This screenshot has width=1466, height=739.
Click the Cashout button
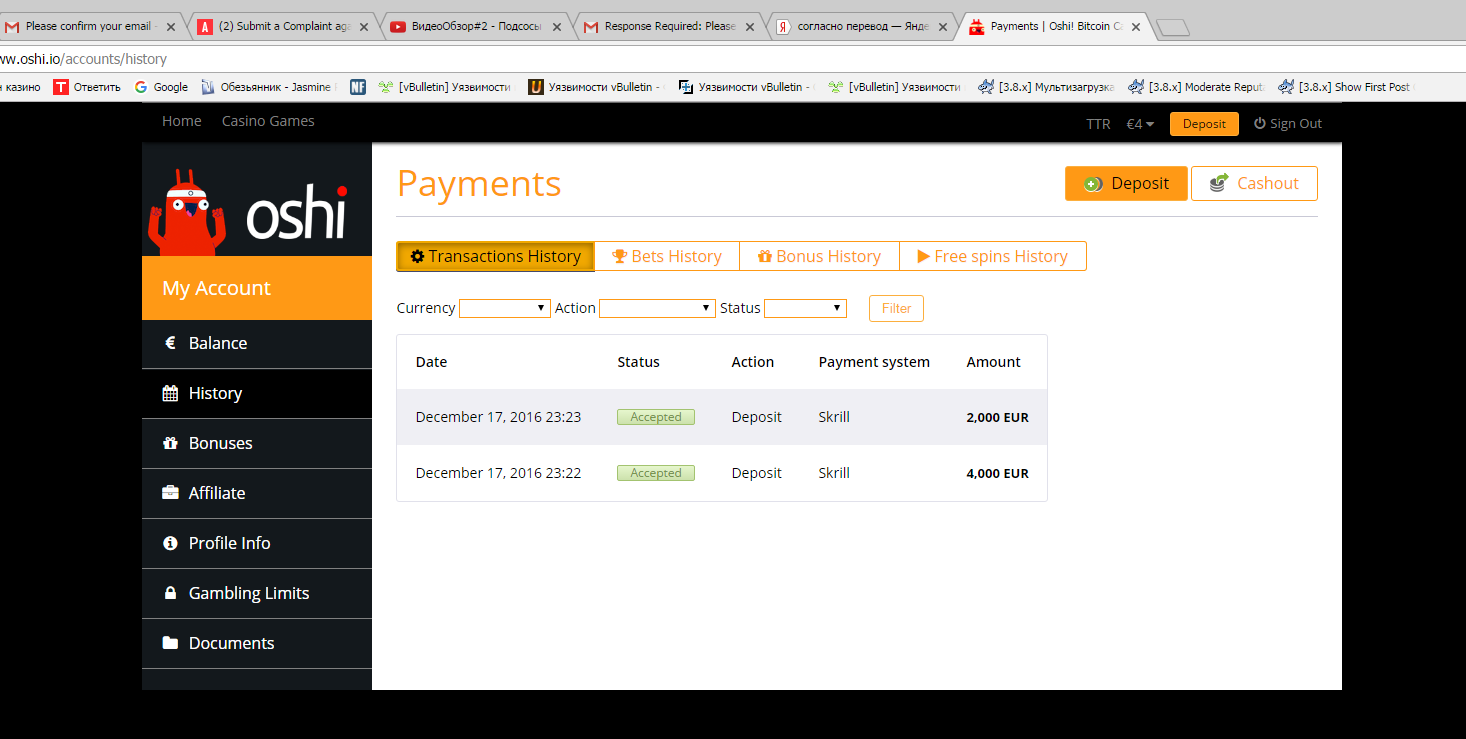pyautogui.click(x=1254, y=183)
